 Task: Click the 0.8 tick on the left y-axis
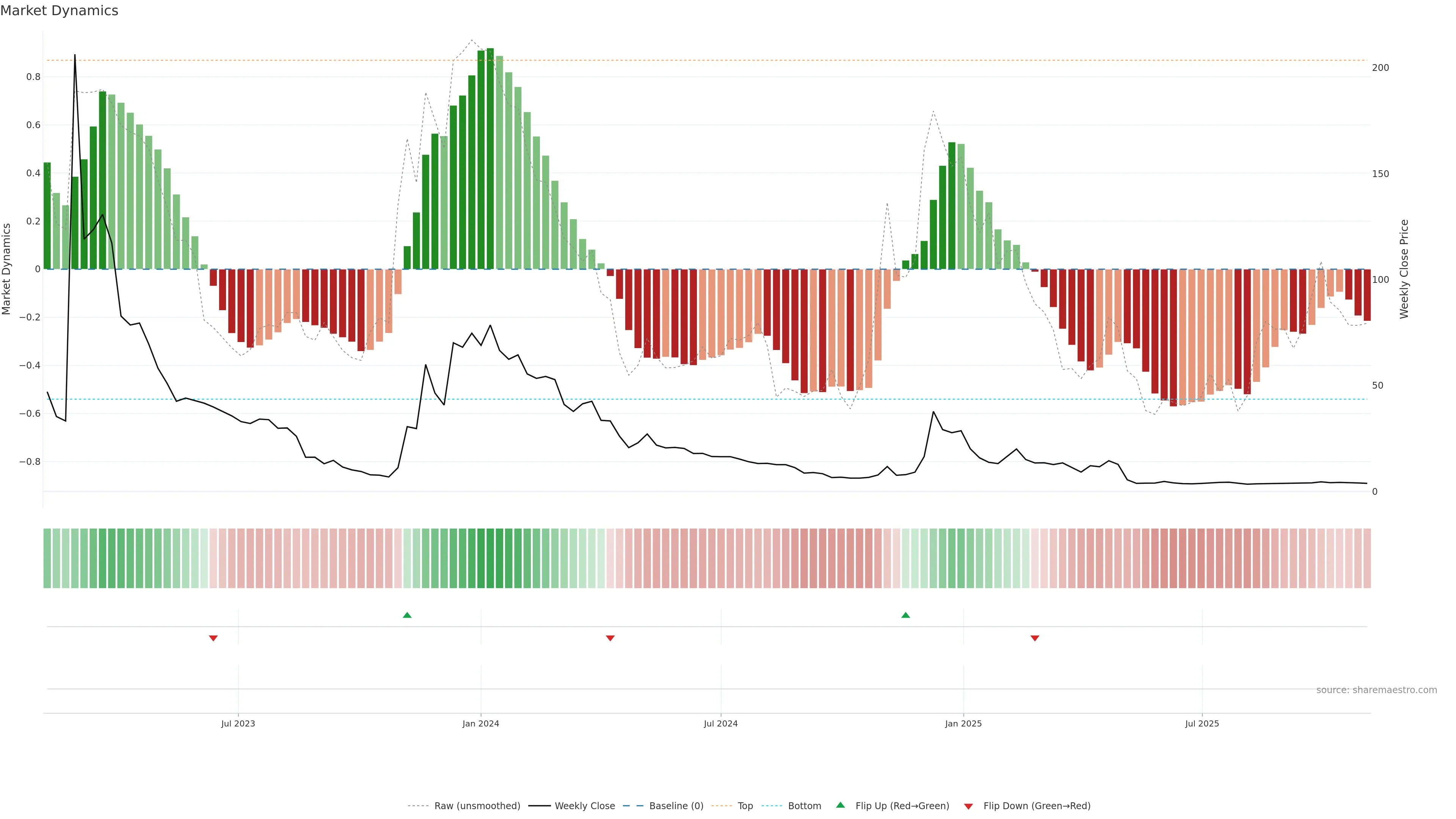[x=33, y=77]
